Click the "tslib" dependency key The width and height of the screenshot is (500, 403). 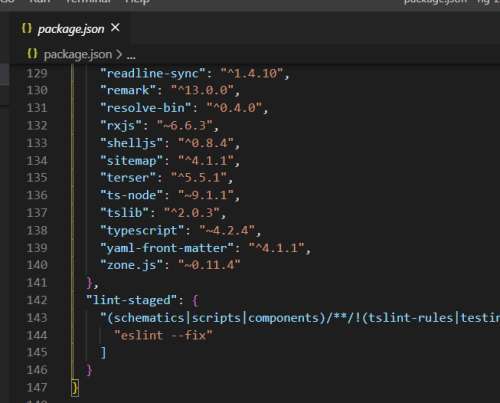point(125,213)
